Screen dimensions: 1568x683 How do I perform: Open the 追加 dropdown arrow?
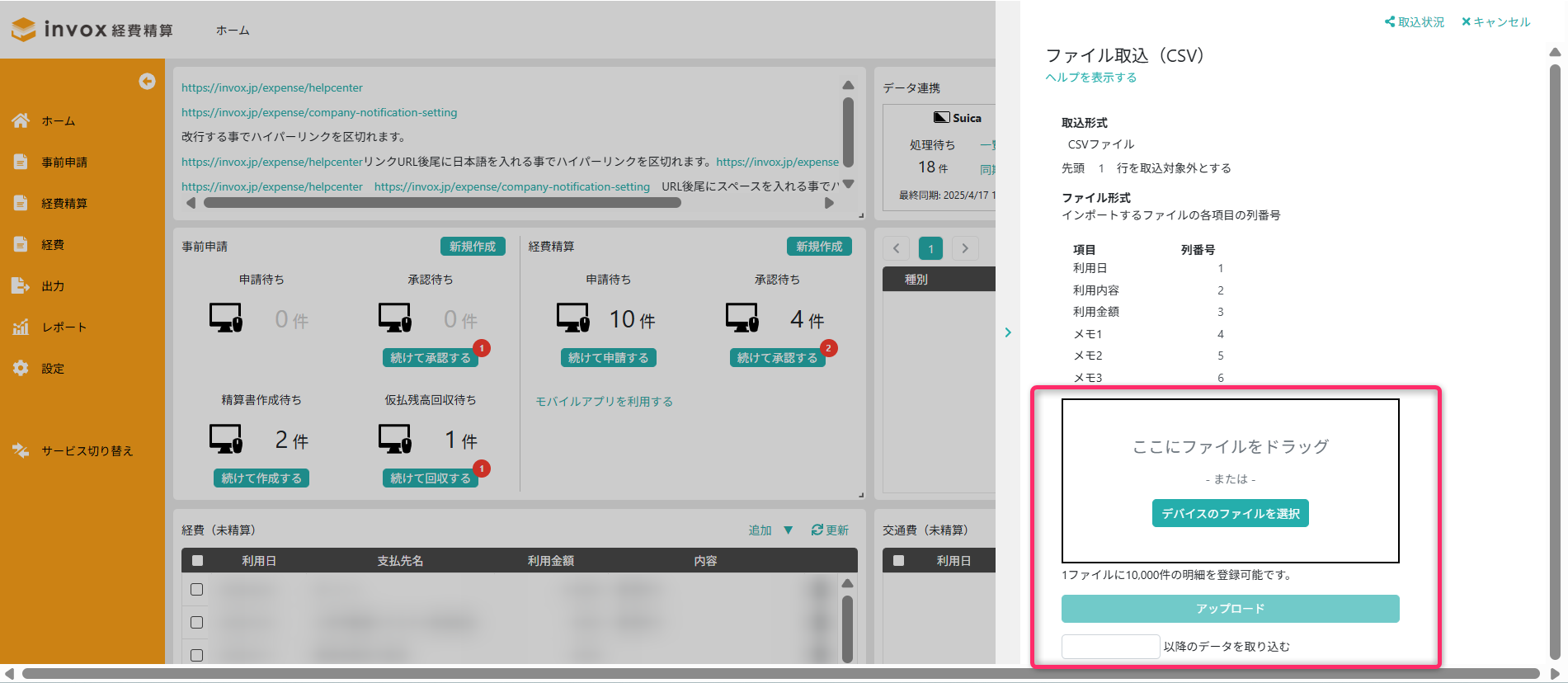pos(789,530)
